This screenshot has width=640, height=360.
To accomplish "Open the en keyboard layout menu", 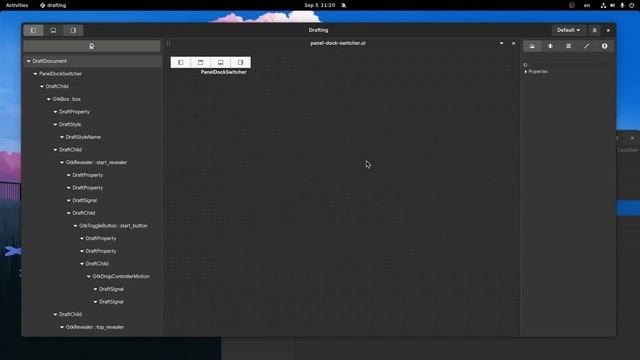I will coord(587,5).
